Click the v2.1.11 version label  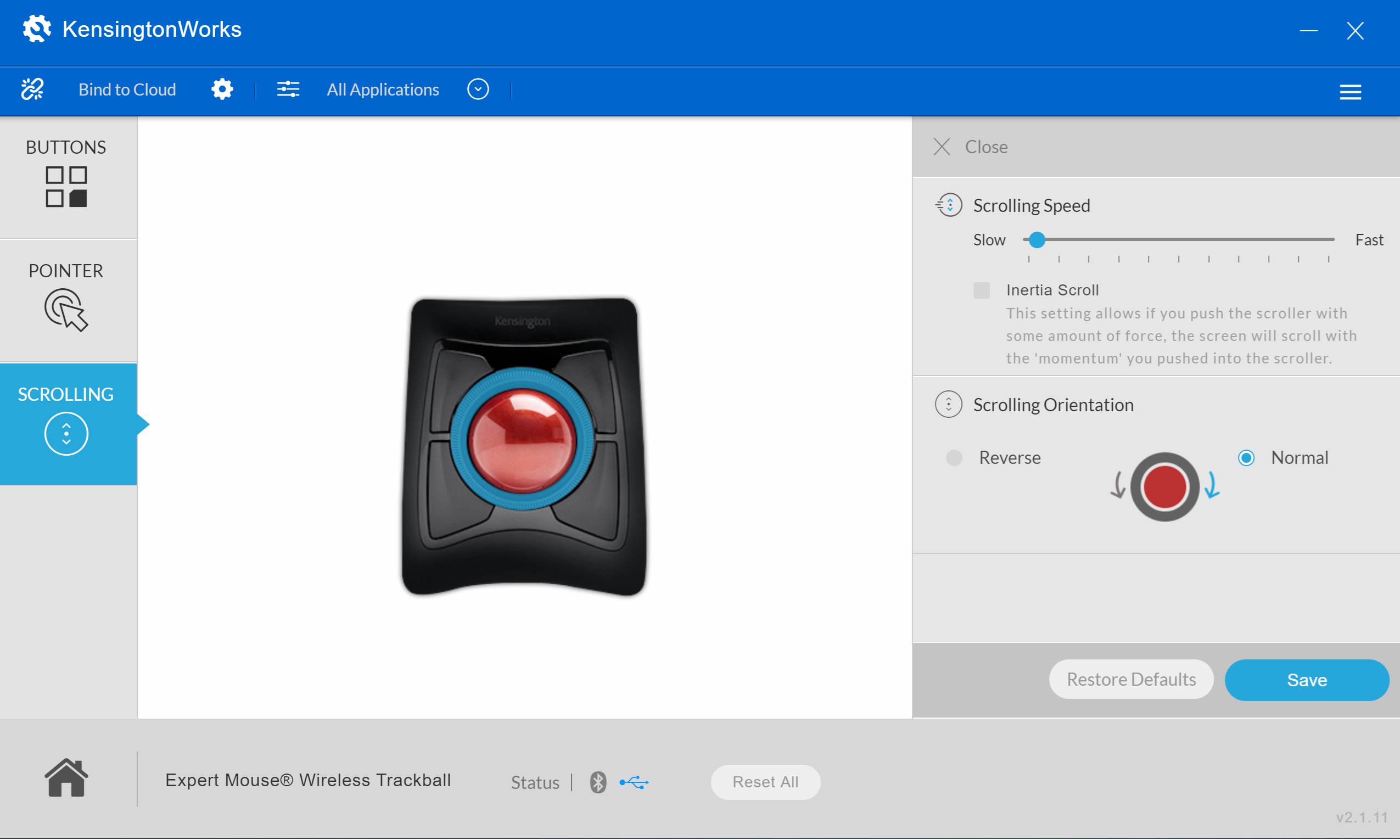click(x=1362, y=817)
